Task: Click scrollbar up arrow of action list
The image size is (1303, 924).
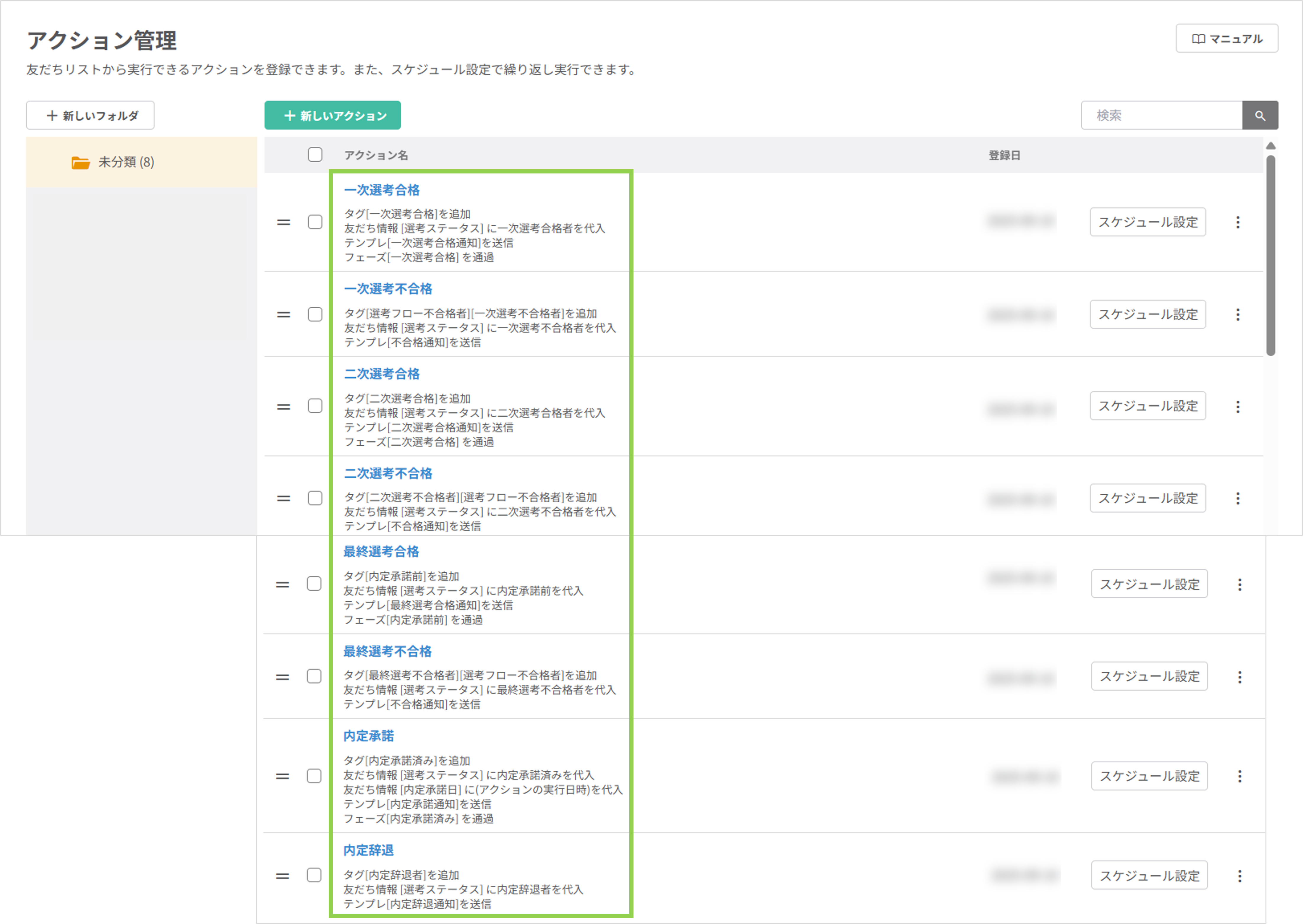Action: coord(1270,146)
